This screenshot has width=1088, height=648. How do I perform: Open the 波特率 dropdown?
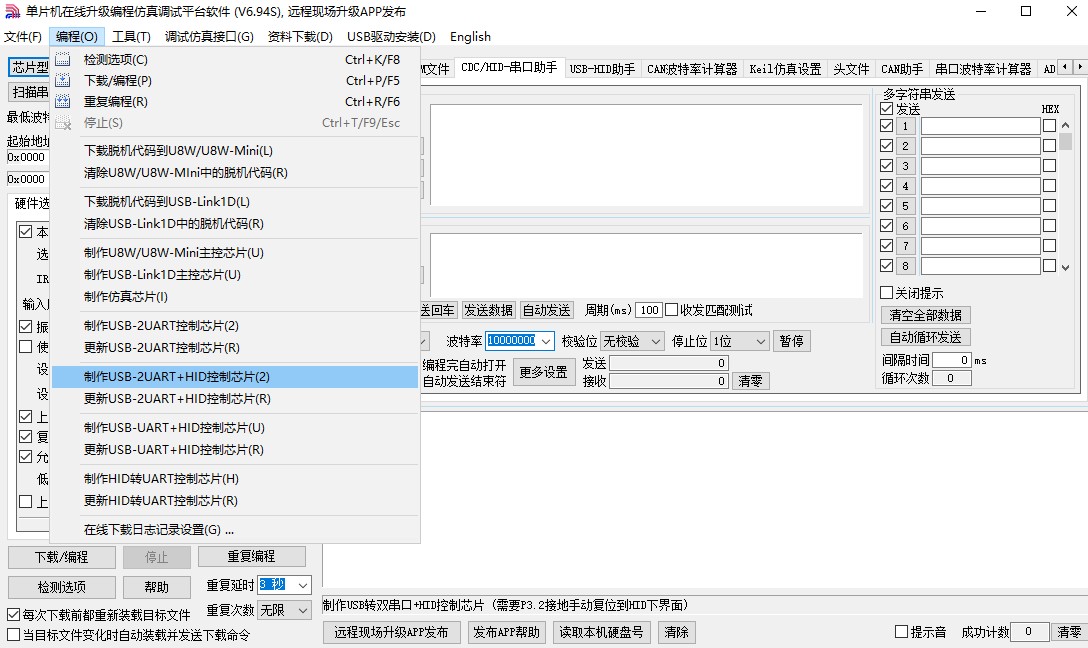pos(546,341)
